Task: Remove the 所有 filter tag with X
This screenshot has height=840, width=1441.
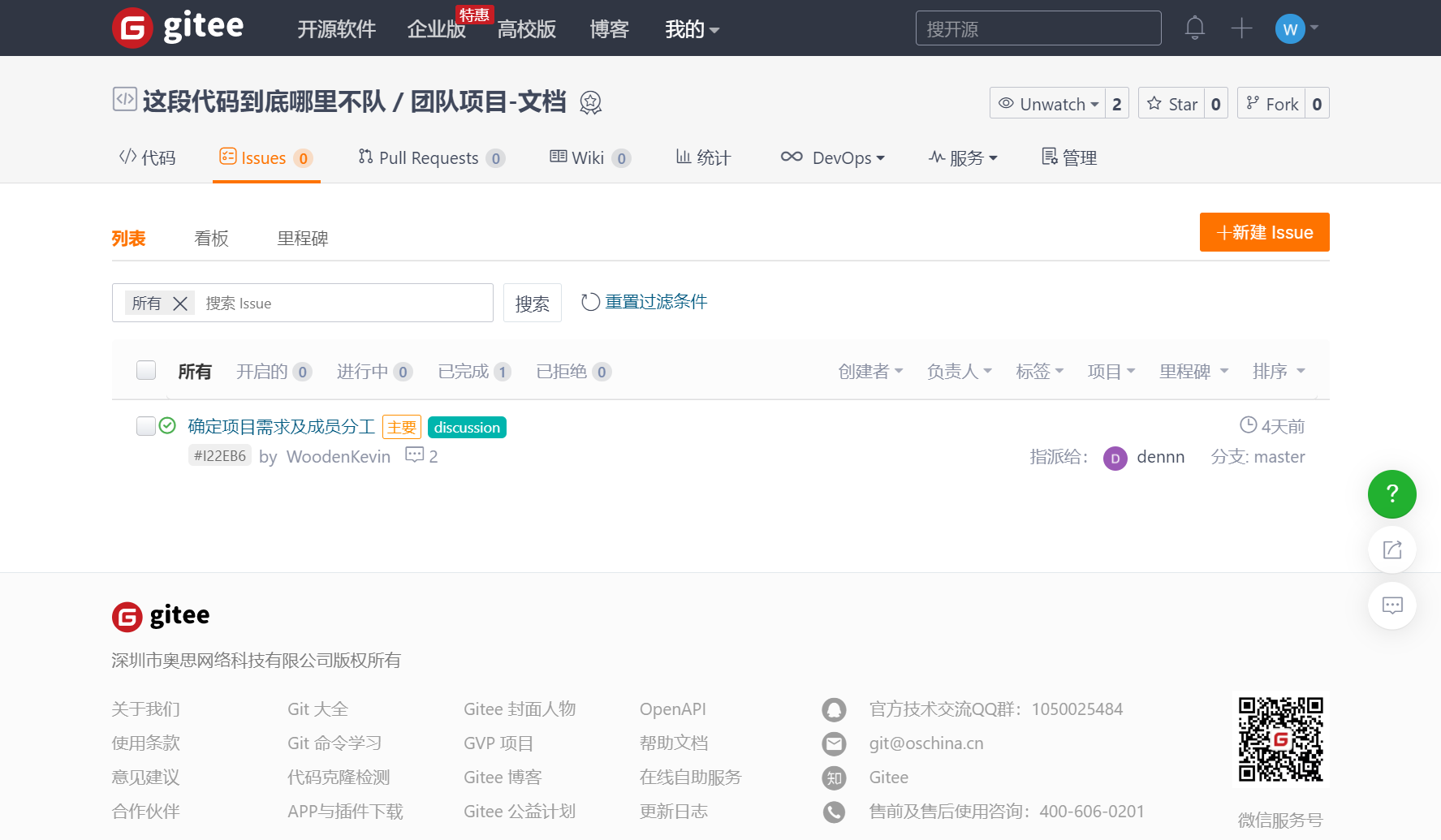Action: click(180, 303)
